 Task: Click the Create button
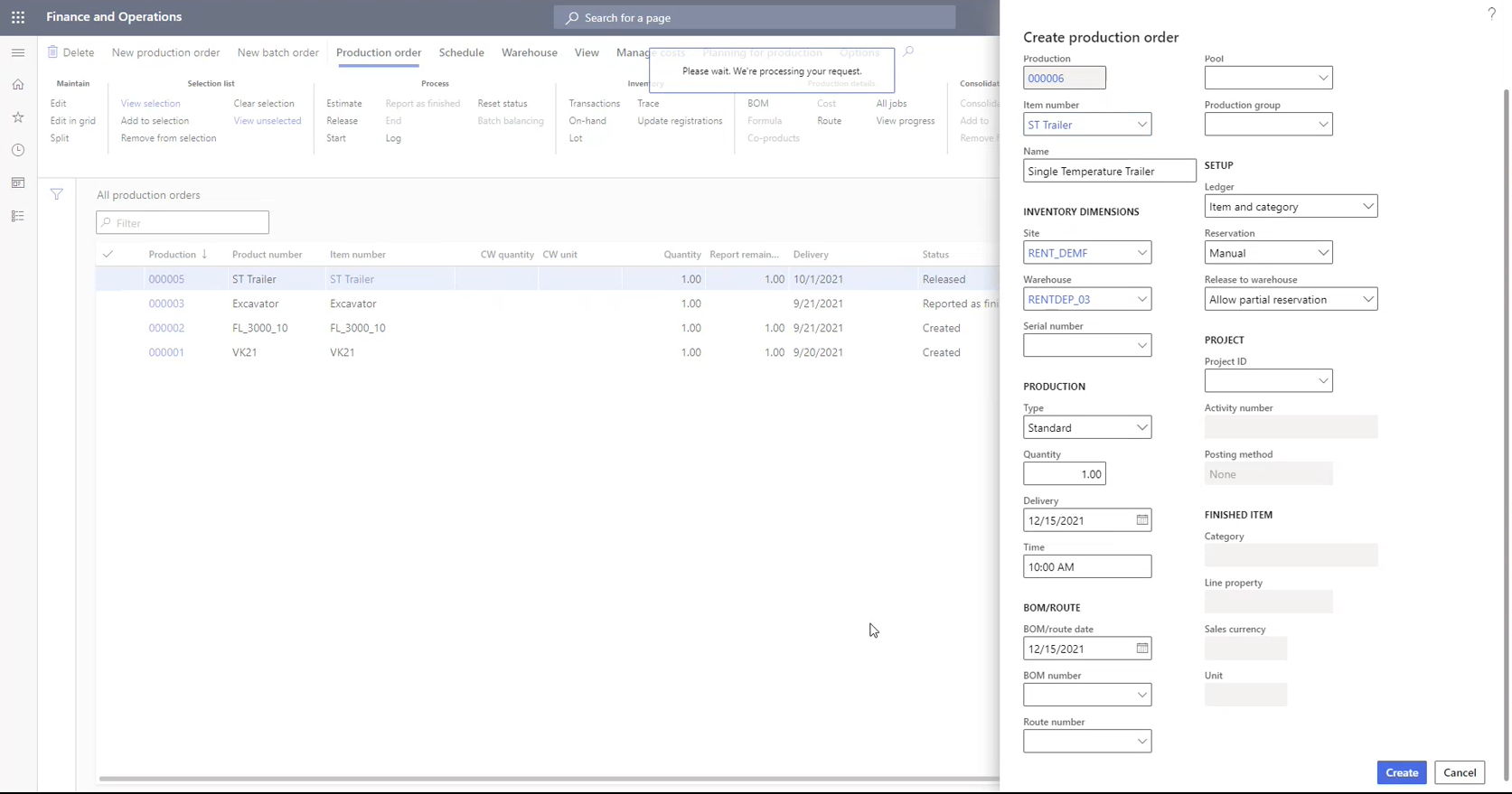tap(1402, 772)
